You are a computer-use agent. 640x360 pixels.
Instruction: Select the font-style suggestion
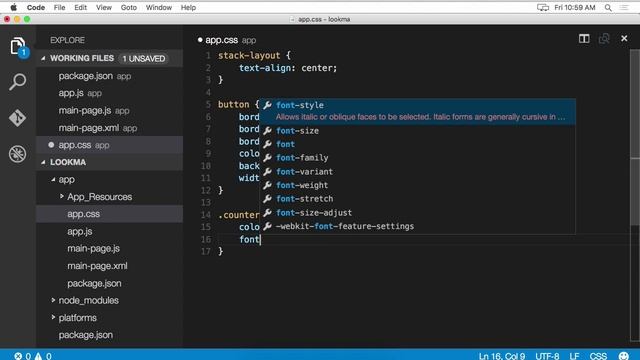pyautogui.click(x=418, y=111)
